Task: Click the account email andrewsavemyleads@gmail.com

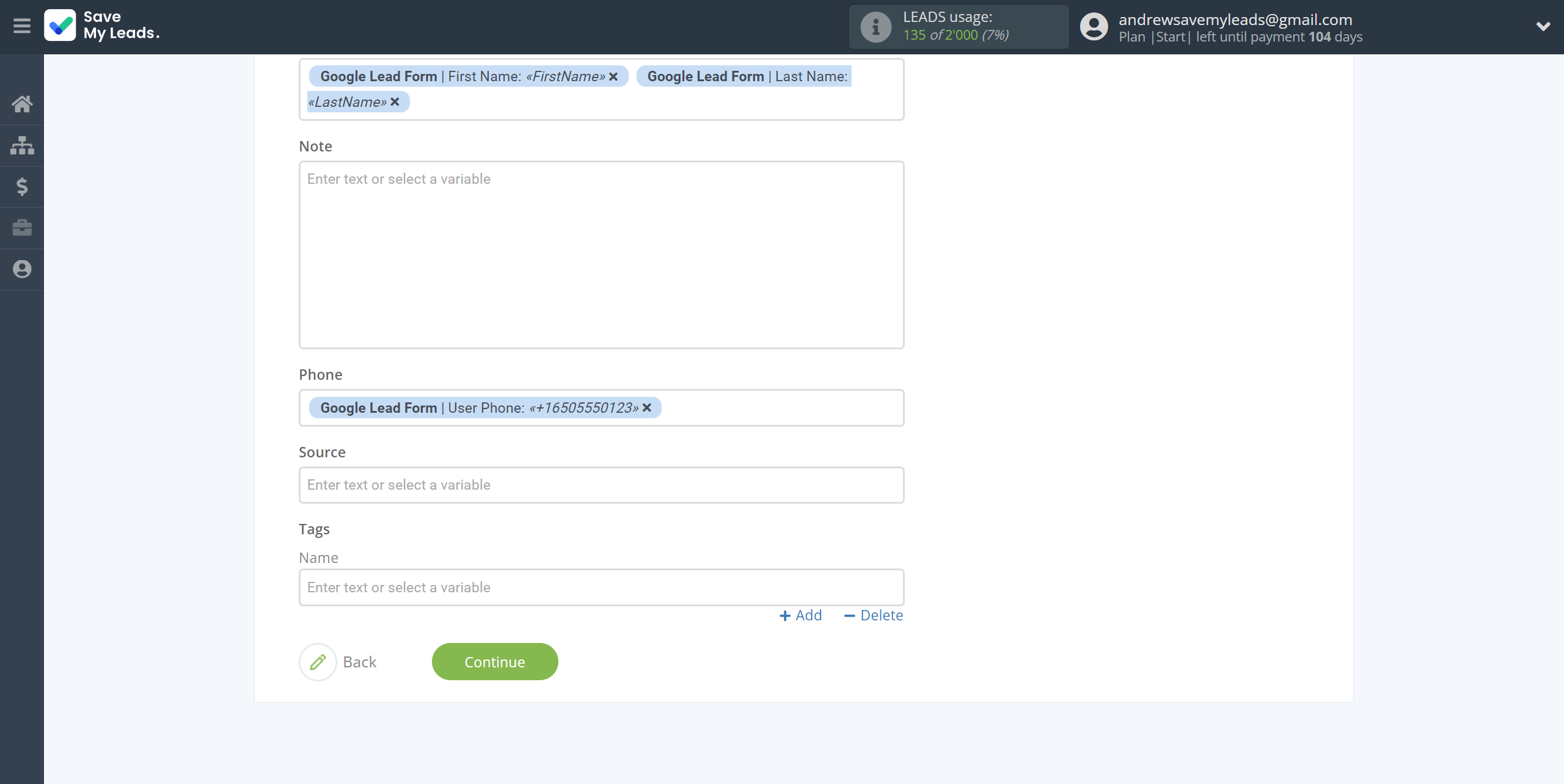Action: (1235, 20)
